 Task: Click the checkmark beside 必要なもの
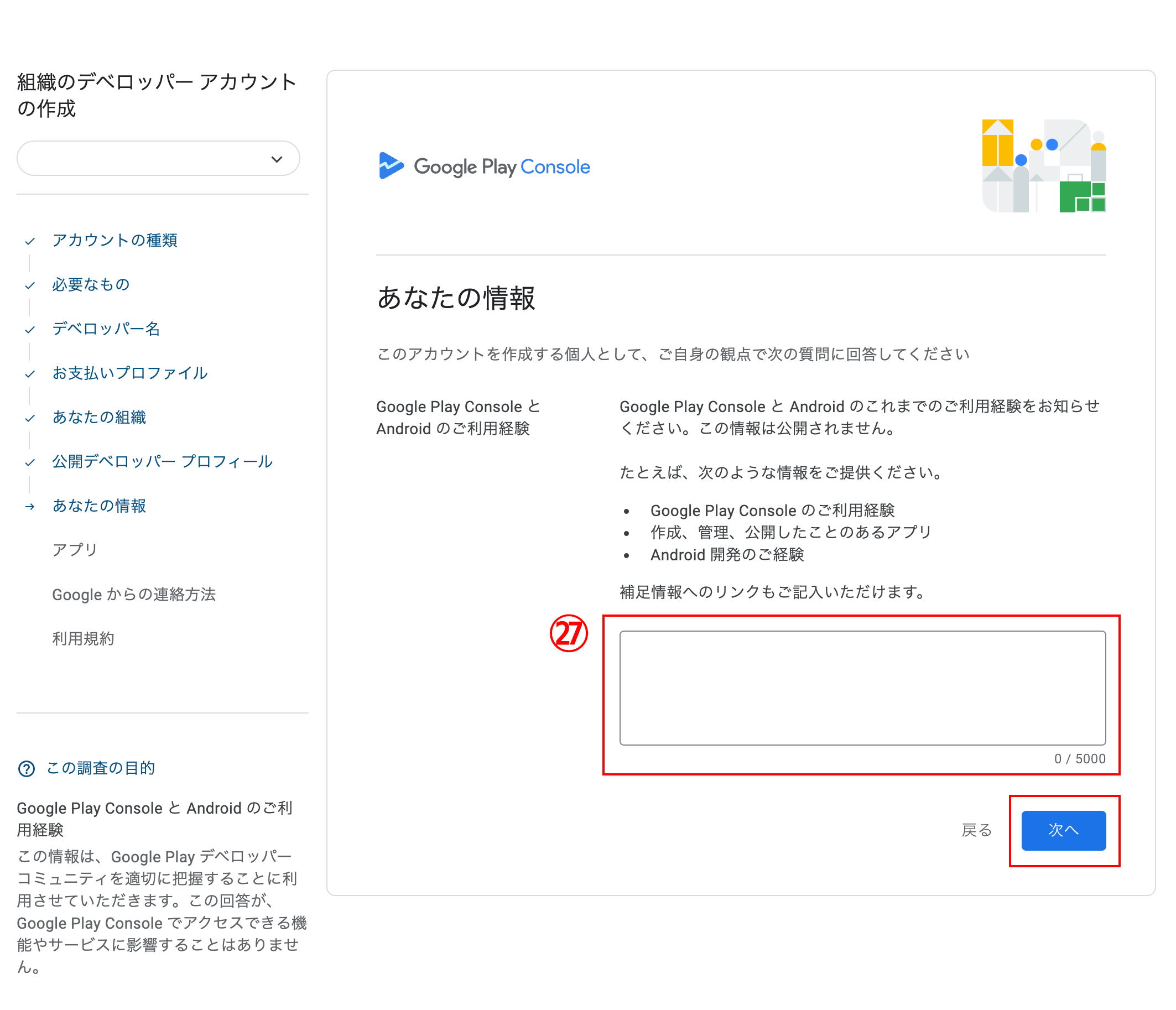pos(30,285)
